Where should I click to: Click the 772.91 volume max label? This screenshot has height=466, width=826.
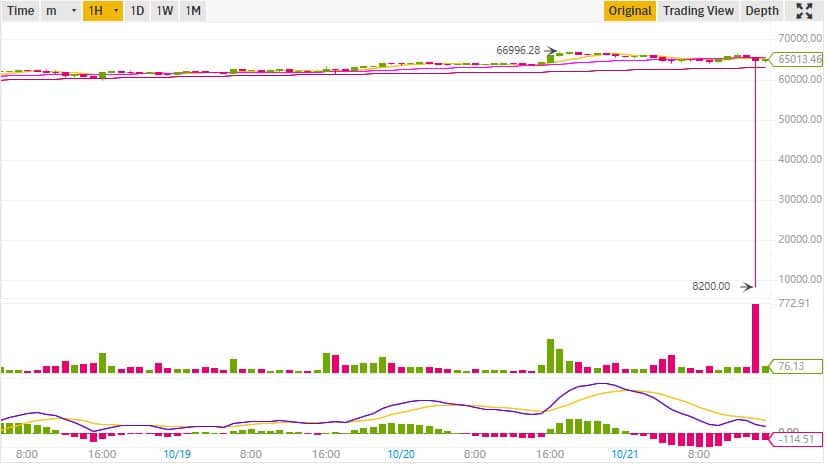pyautogui.click(x=794, y=303)
